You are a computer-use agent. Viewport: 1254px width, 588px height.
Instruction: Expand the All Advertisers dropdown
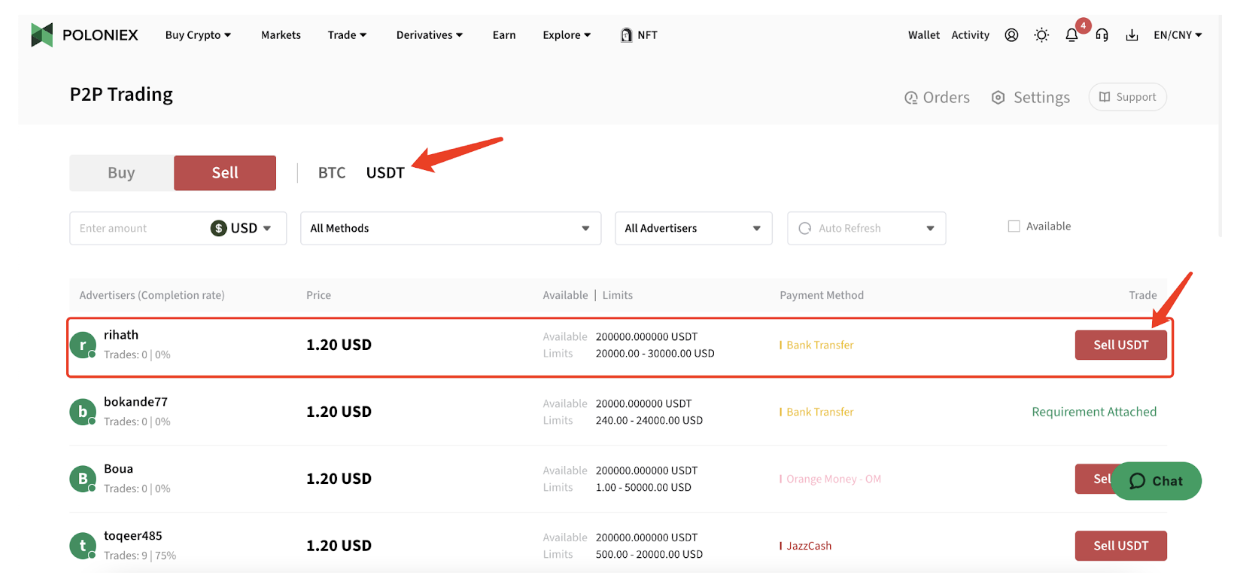tap(694, 228)
